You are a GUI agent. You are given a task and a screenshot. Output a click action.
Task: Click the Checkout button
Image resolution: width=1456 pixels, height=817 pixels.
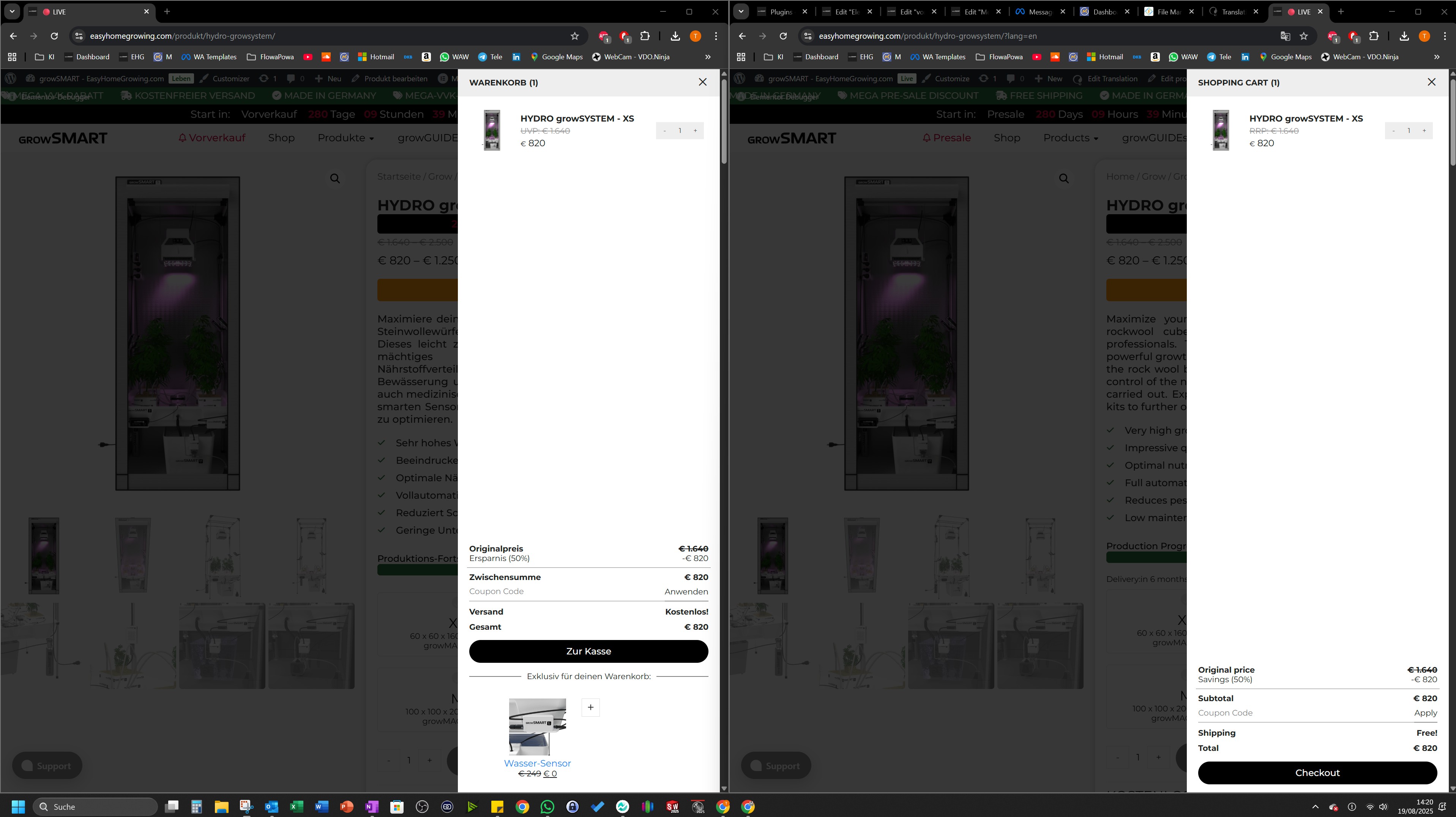coord(1317,773)
